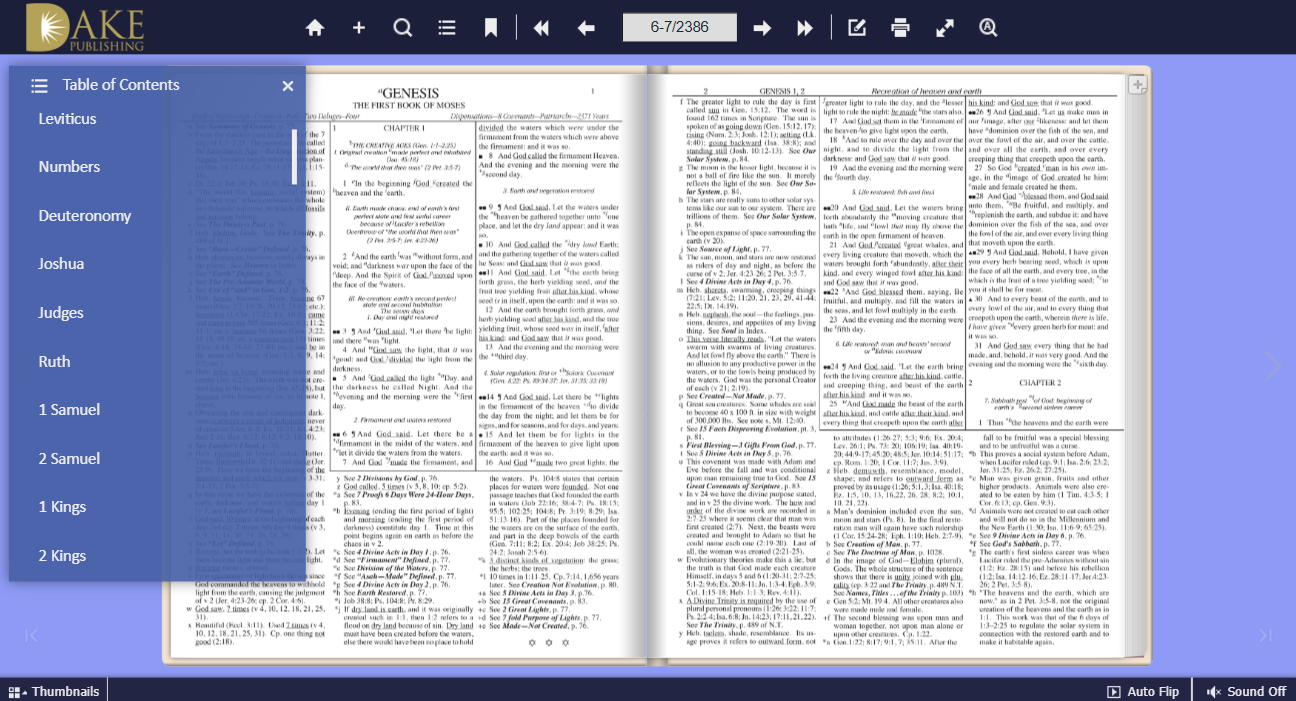
Task: Click the Dake Publishing logo
Action: 86,27
